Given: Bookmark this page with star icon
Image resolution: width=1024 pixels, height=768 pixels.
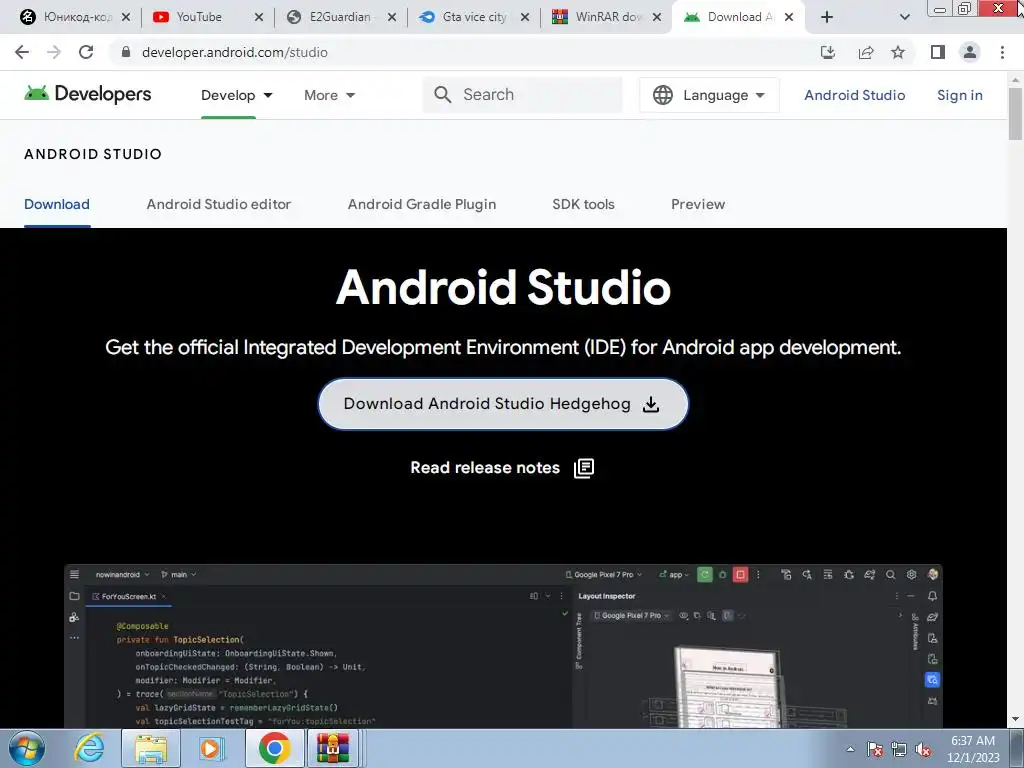Looking at the screenshot, I should (898, 52).
